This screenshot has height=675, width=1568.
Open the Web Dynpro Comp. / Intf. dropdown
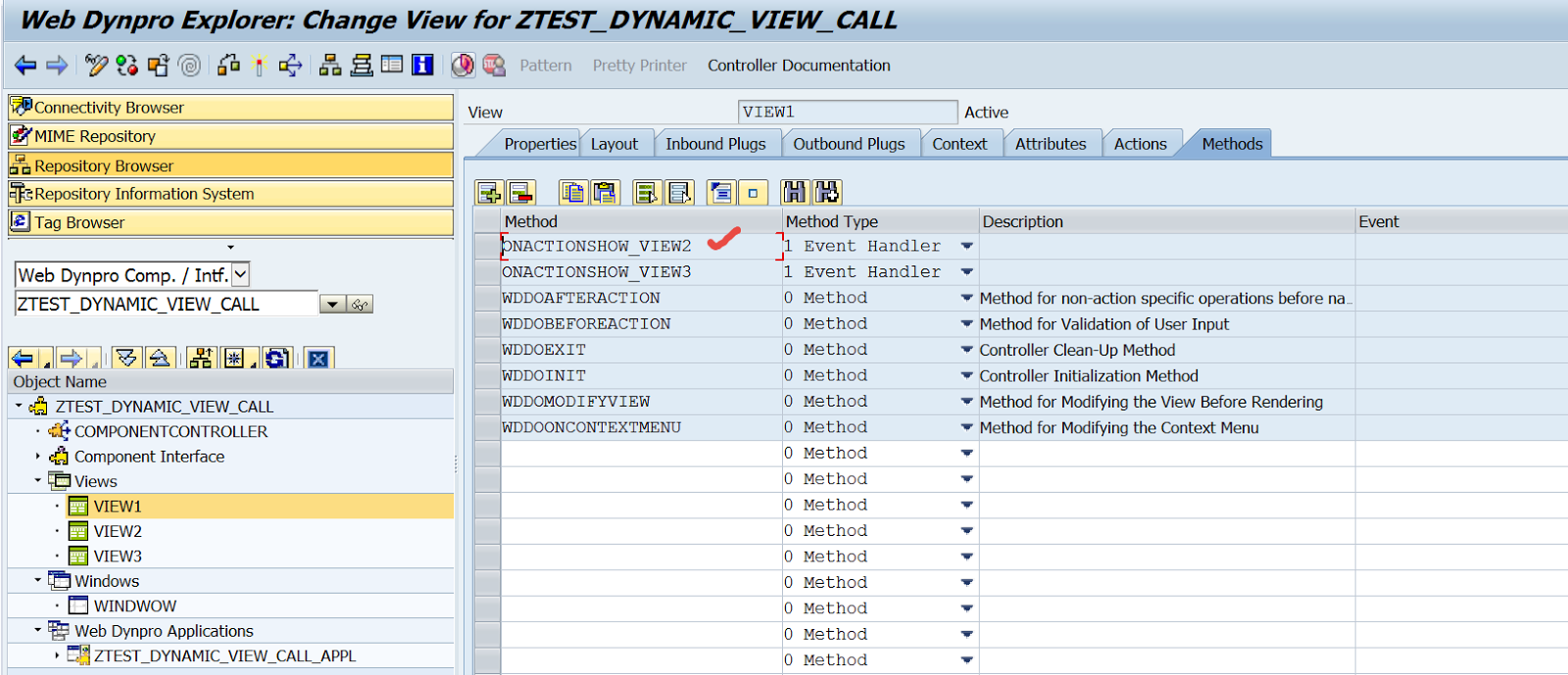point(240,275)
